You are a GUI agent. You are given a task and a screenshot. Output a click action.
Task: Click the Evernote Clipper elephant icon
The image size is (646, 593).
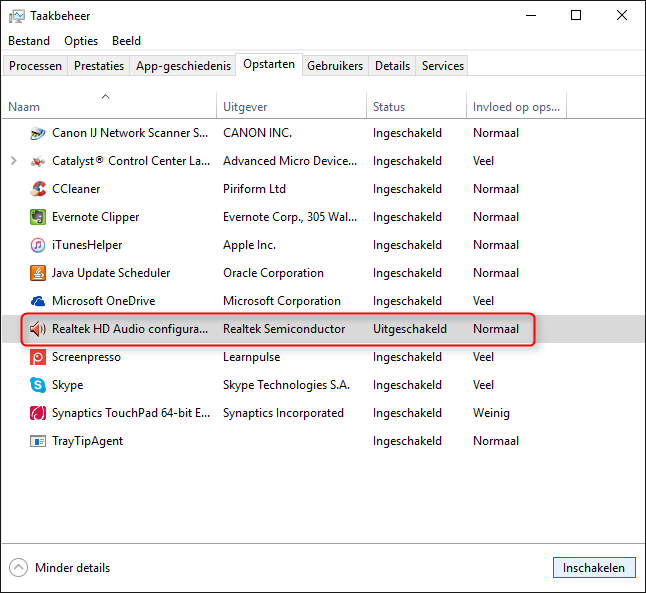[38, 217]
